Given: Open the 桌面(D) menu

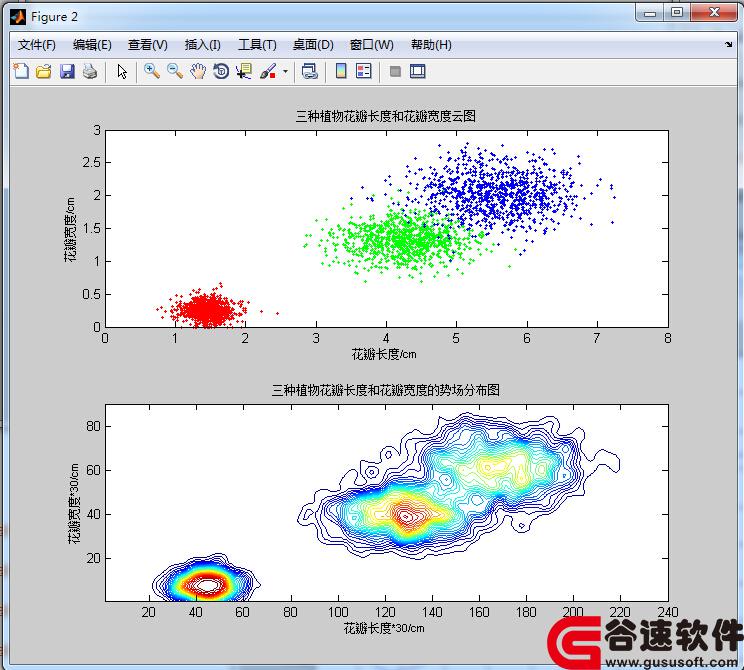Looking at the screenshot, I should (x=313, y=45).
